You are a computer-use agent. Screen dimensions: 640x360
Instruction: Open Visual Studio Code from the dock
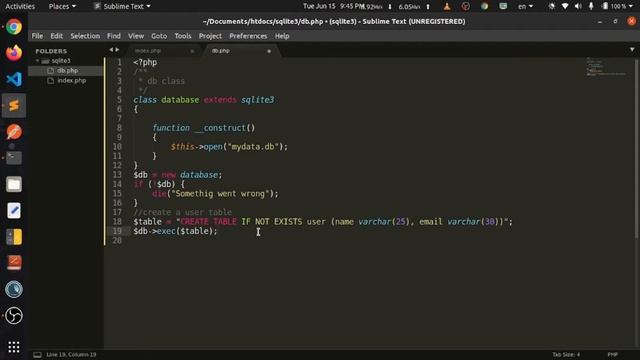click(x=14, y=79)
